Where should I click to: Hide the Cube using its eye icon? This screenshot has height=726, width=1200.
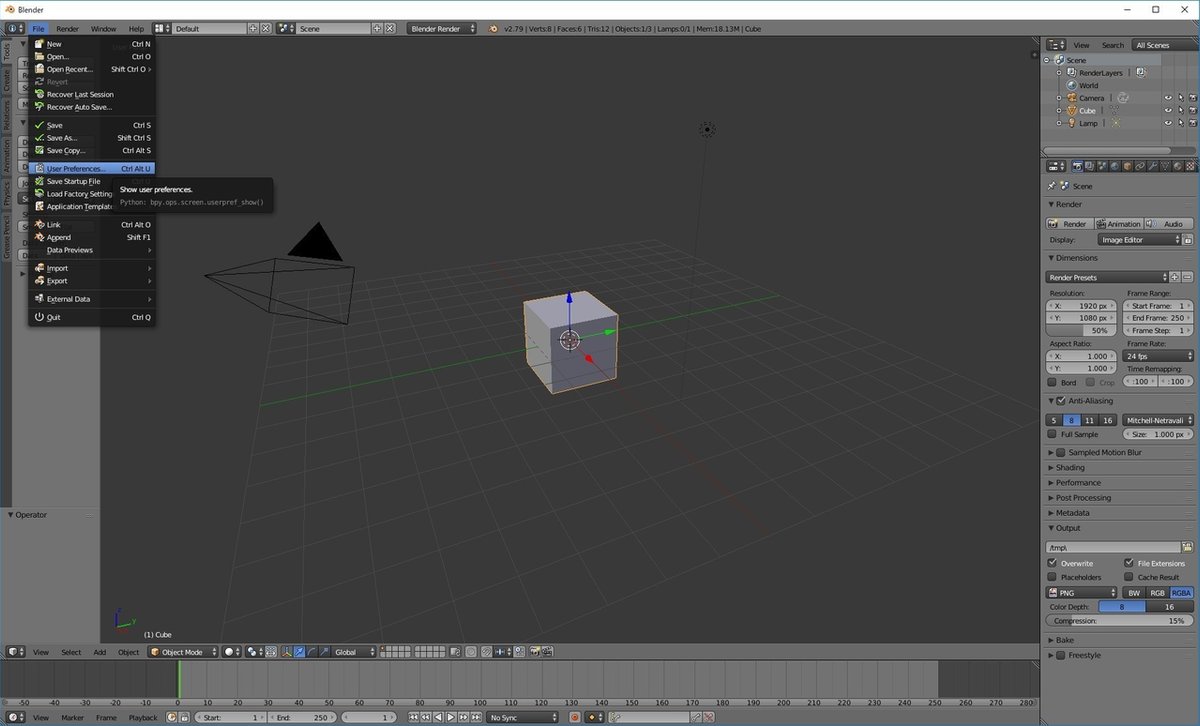[x=1168, y=110]
